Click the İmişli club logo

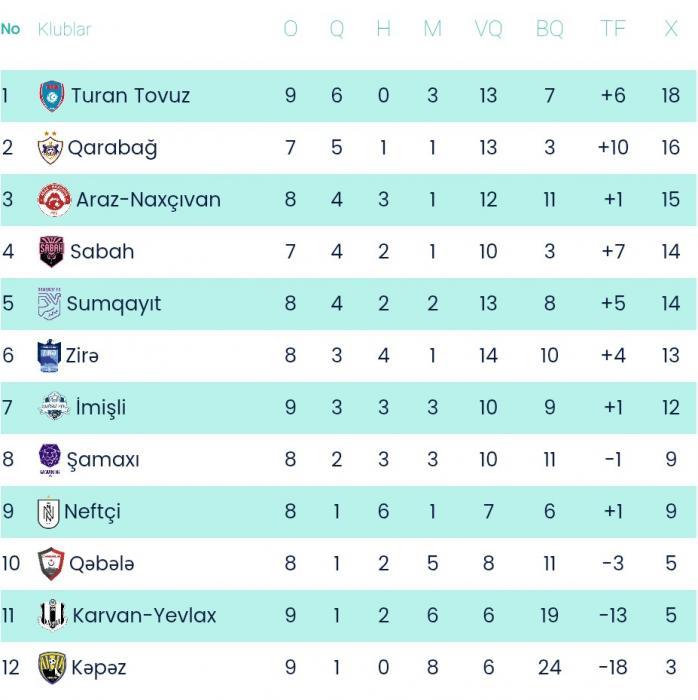point(54,407)
